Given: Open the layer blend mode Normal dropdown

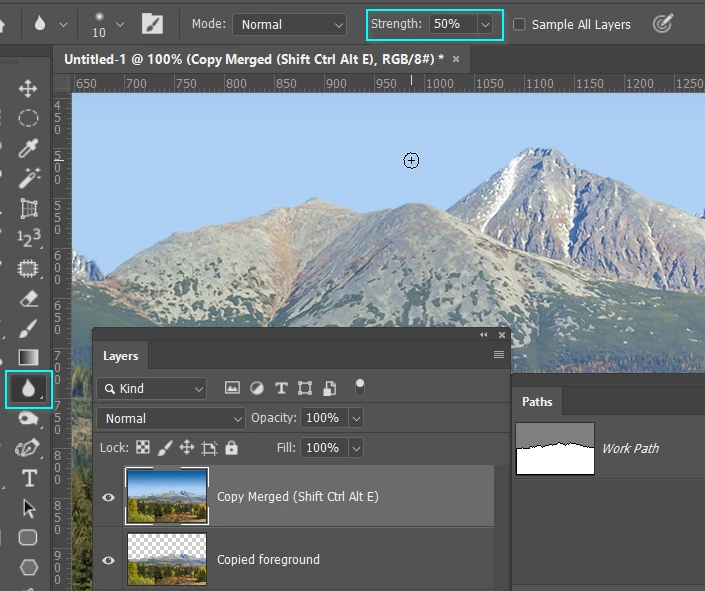Looking at the screenshot, I should click(171, 419).
